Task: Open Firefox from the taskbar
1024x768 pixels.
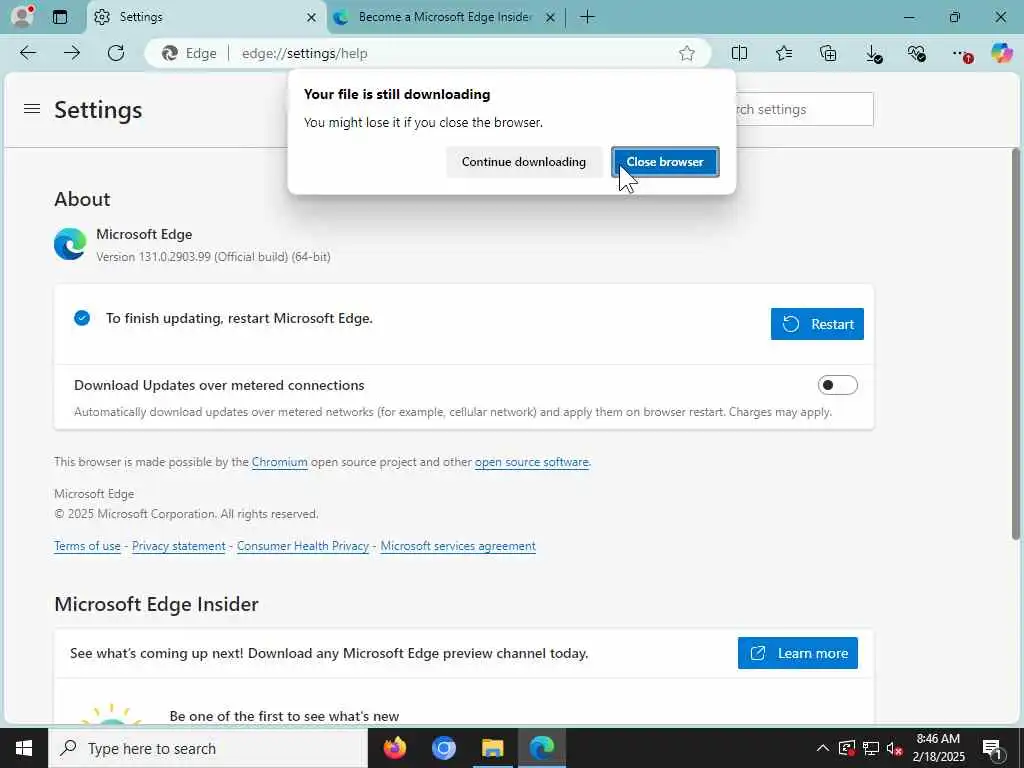Action: click(x=394, y=748)
